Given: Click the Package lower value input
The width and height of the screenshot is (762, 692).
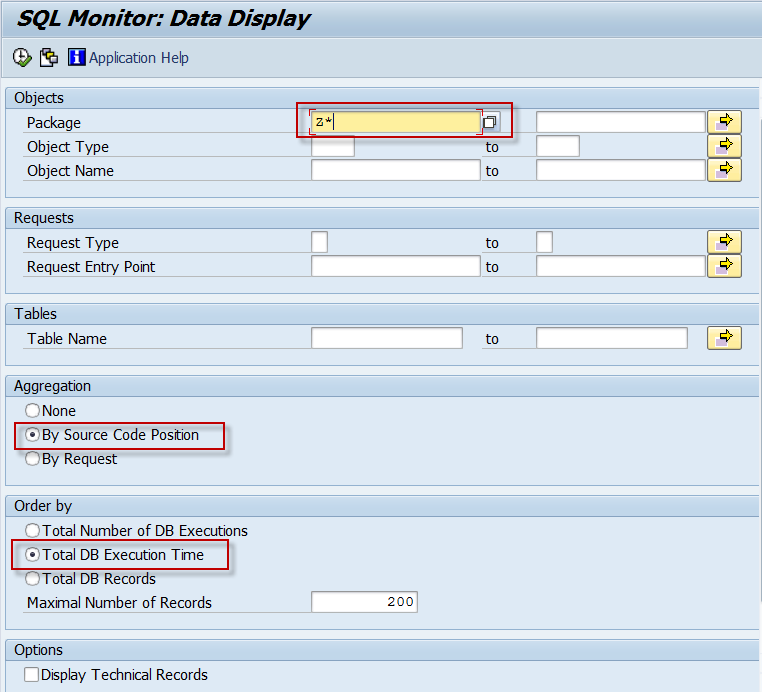Looking at the screenshot, I should click(395, 122).
